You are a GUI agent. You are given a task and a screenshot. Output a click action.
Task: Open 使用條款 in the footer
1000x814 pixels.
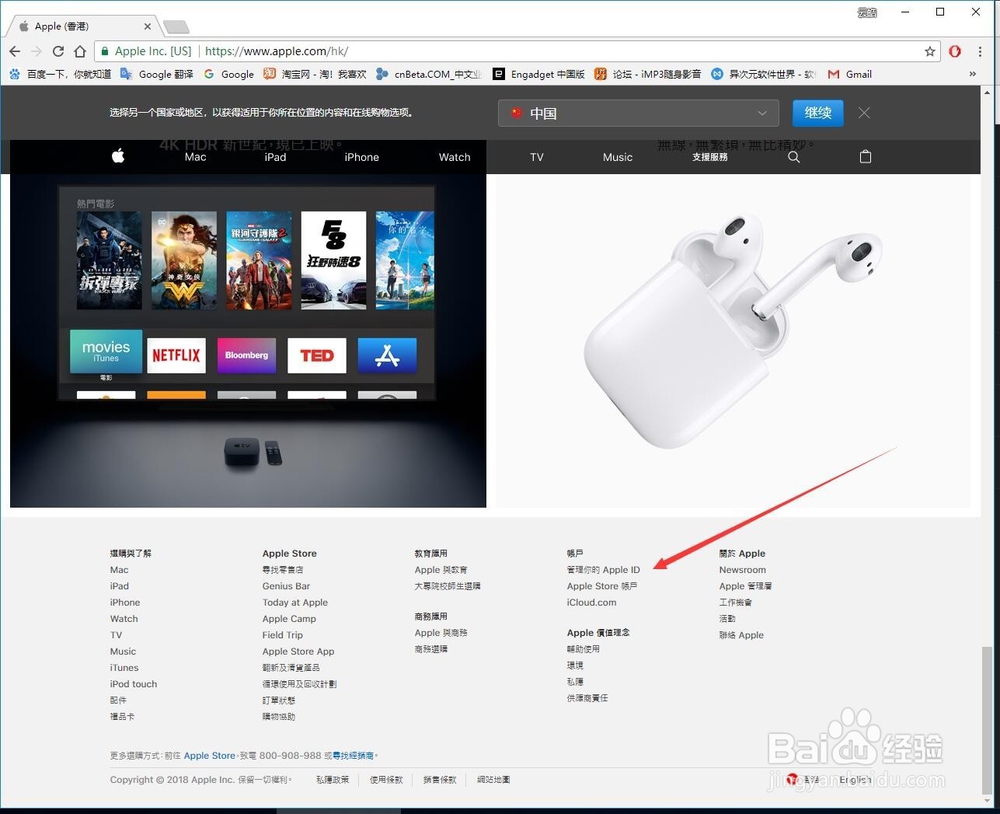386,780
